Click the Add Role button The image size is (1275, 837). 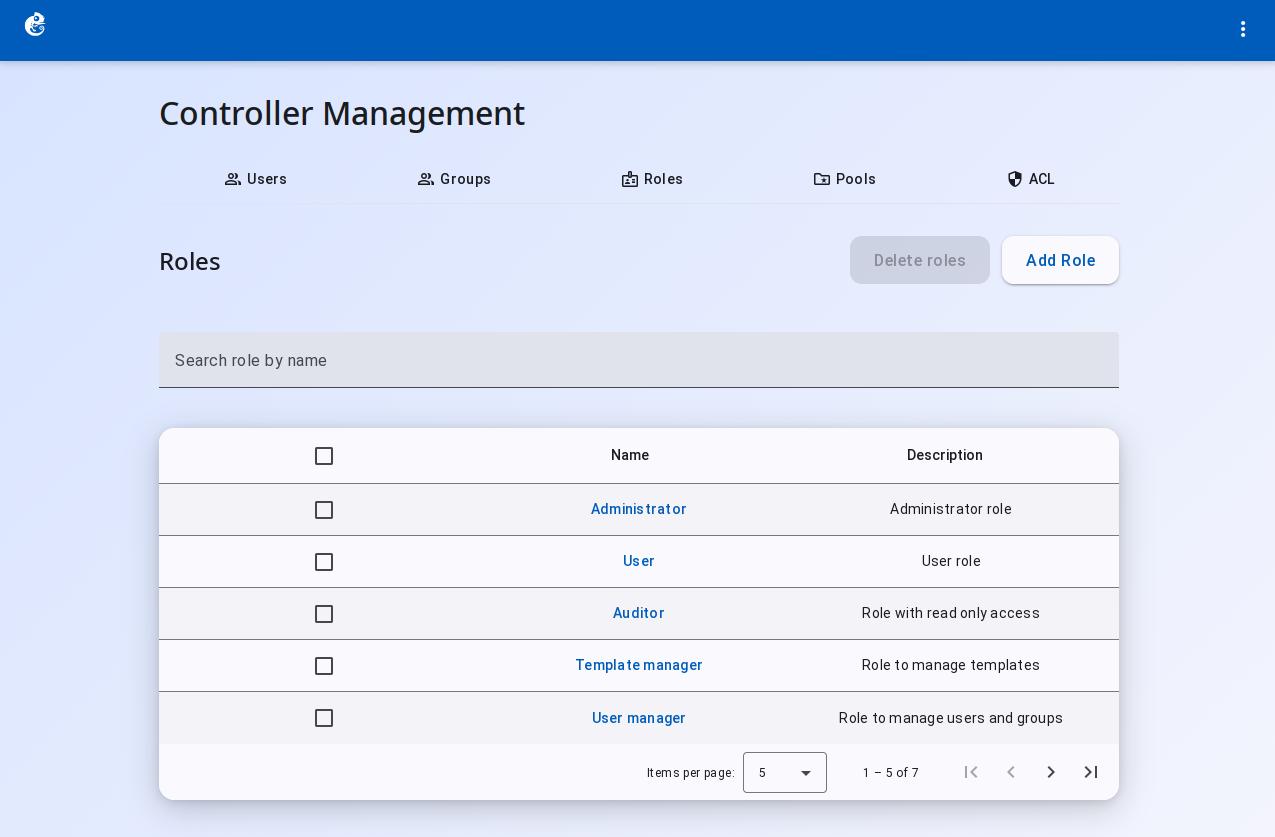point(1060,260)
